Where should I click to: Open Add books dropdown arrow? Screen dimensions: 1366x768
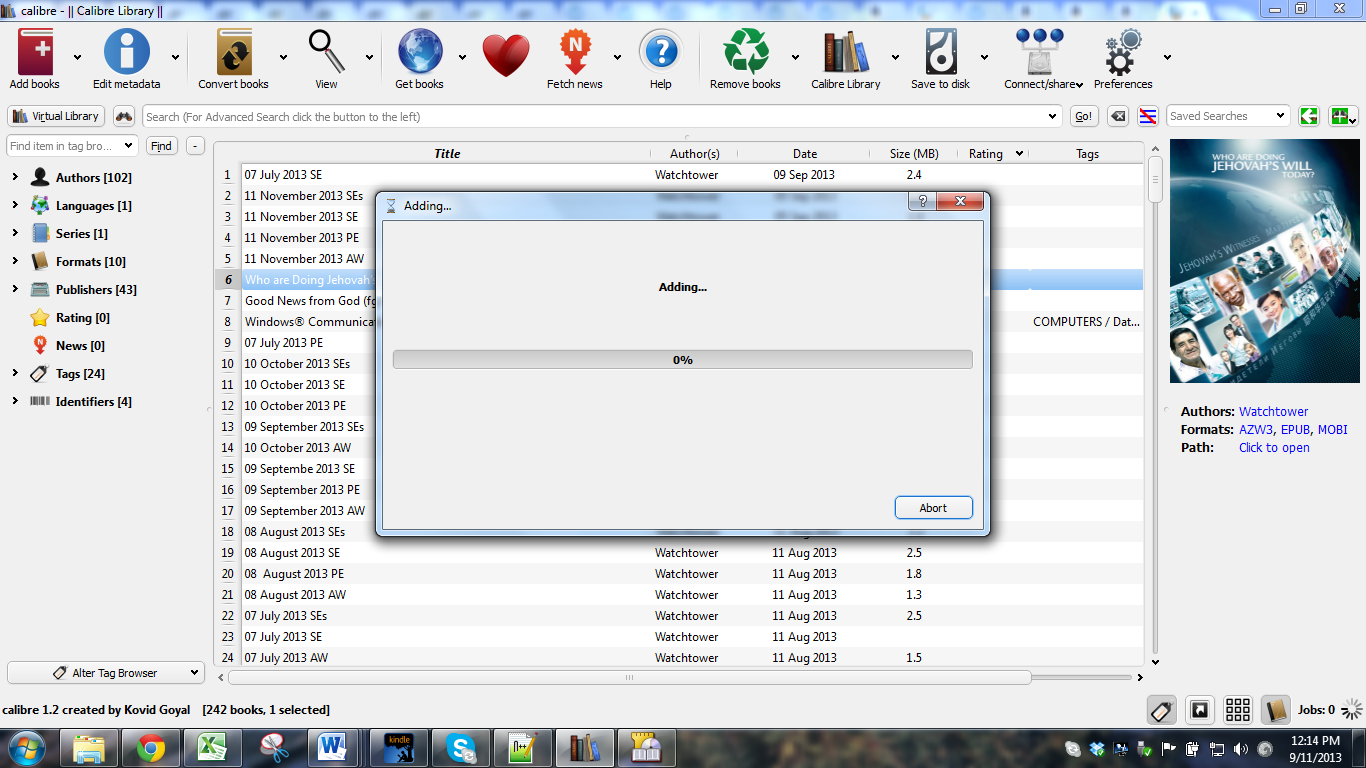(77, 57)
